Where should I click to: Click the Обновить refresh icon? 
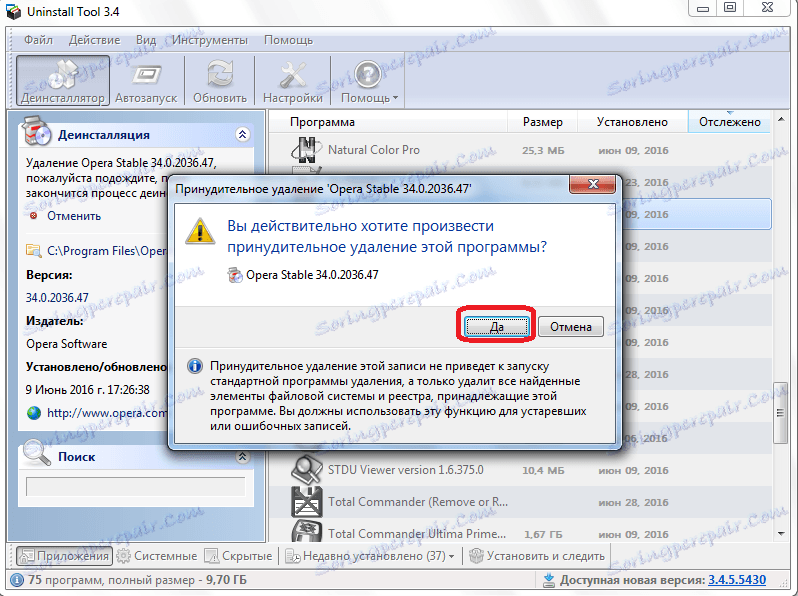coord(220,74)
